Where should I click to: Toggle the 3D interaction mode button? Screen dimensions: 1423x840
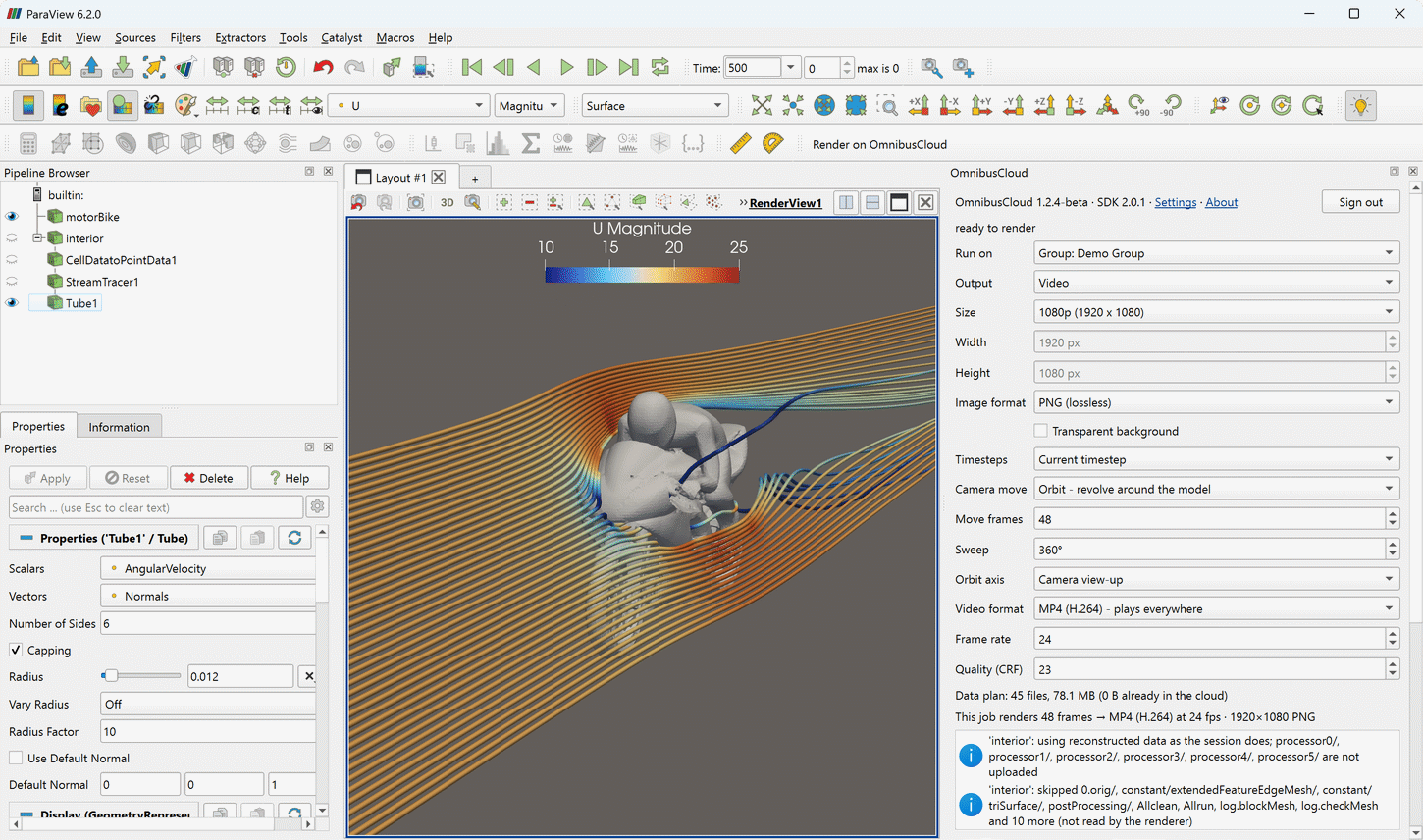click(x=447, y=202)
